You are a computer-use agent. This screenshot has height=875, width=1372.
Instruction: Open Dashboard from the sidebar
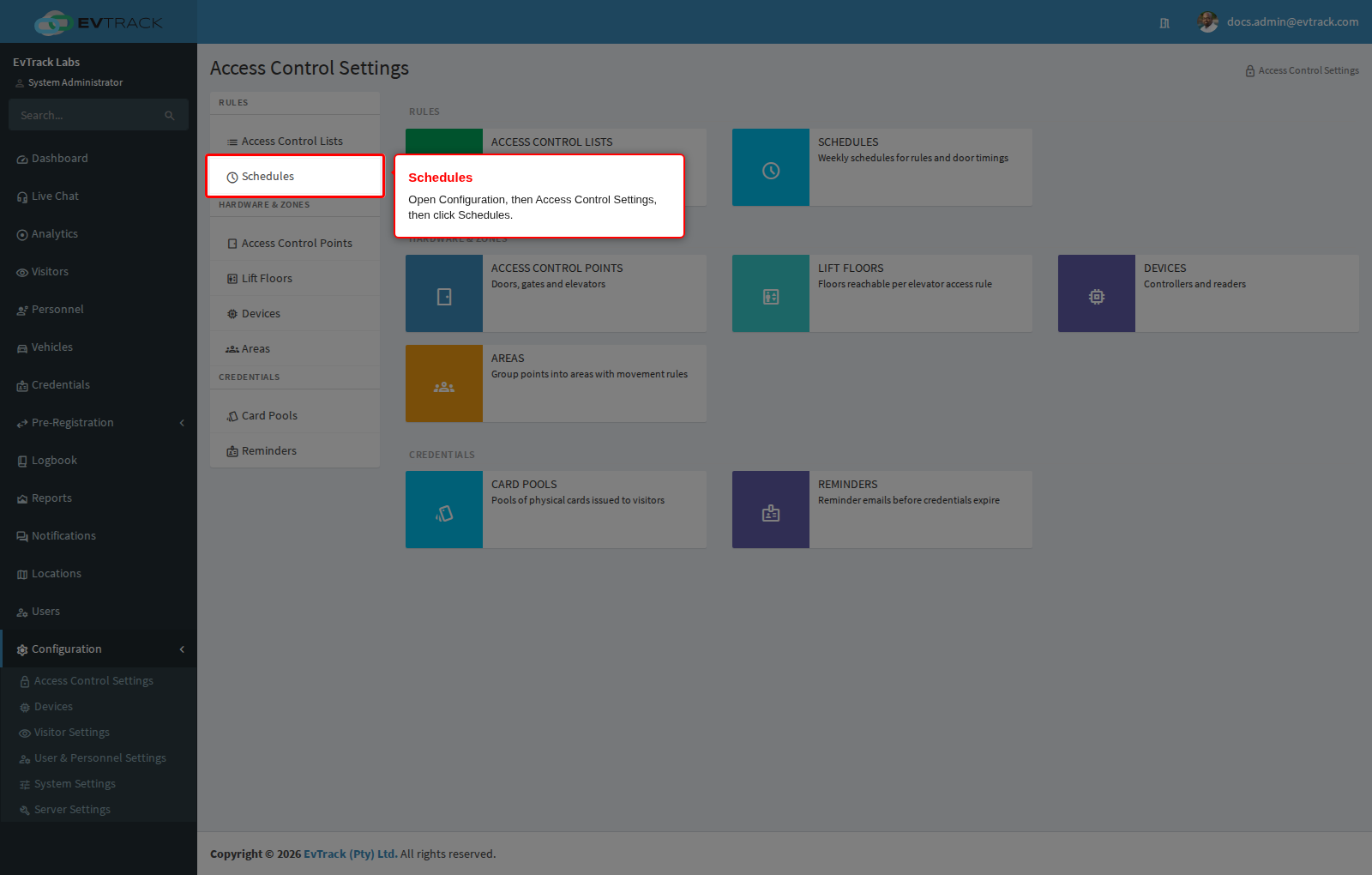(x=99, y=159)
